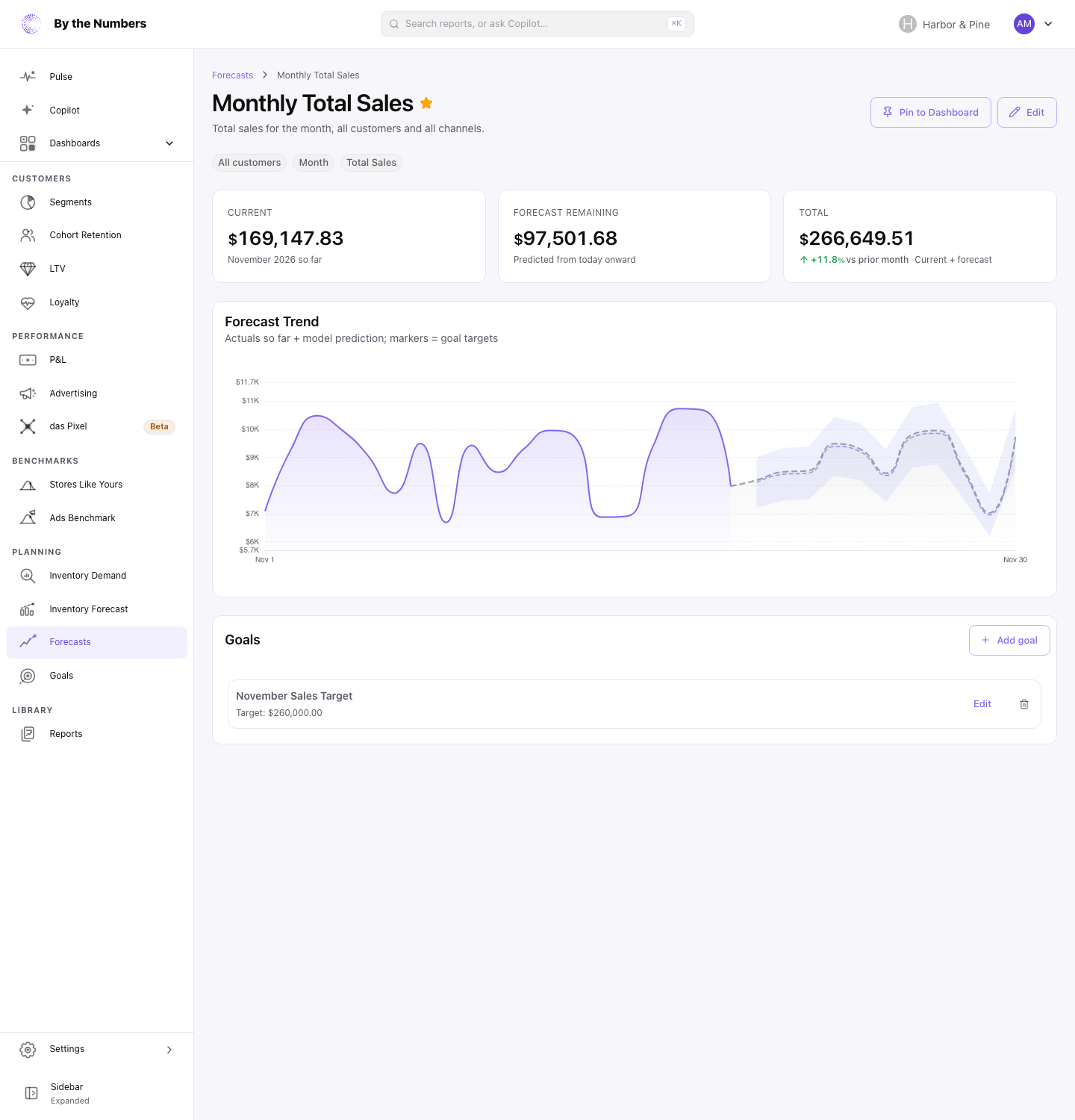Click the Goals target icon
The height and width of the screenshot is (1120, 1075).
pos(28,676)
